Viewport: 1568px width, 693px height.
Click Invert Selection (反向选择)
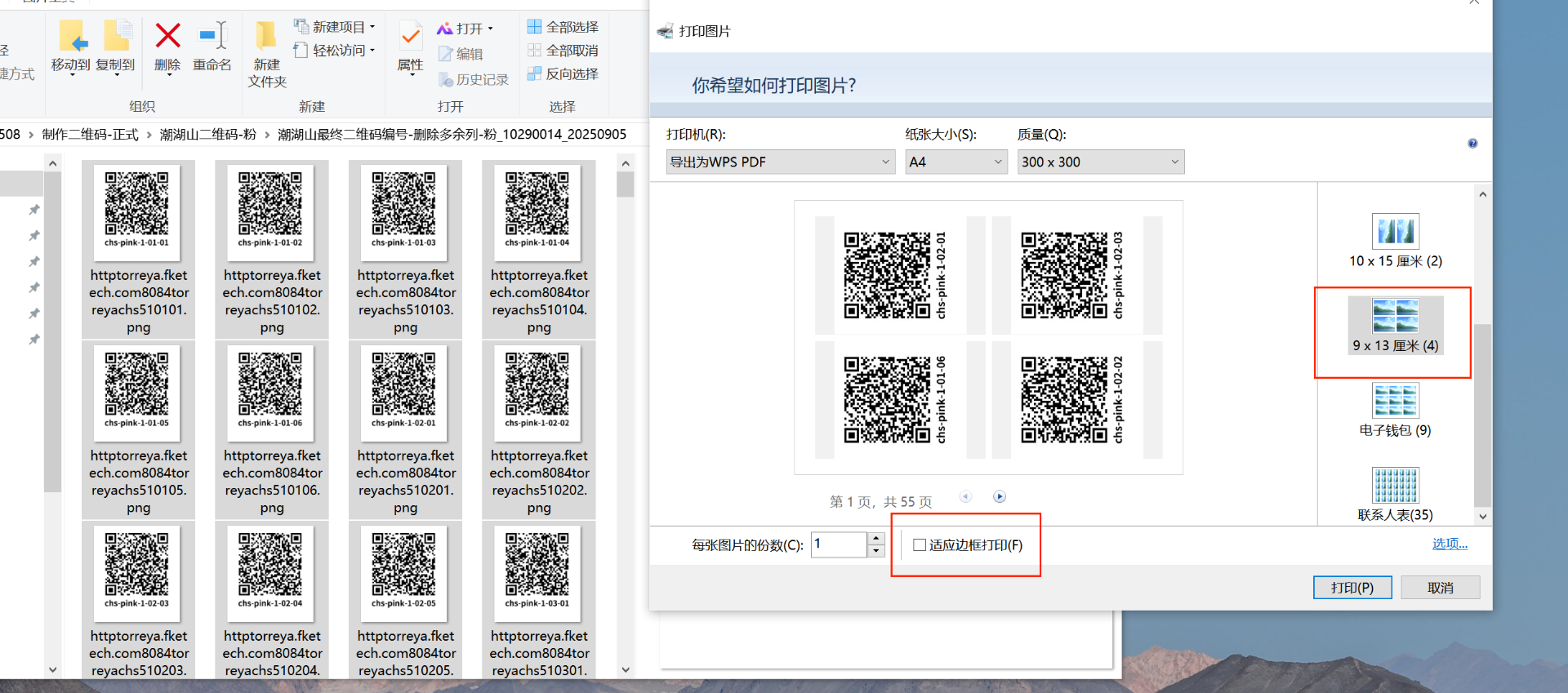(563, 74)
